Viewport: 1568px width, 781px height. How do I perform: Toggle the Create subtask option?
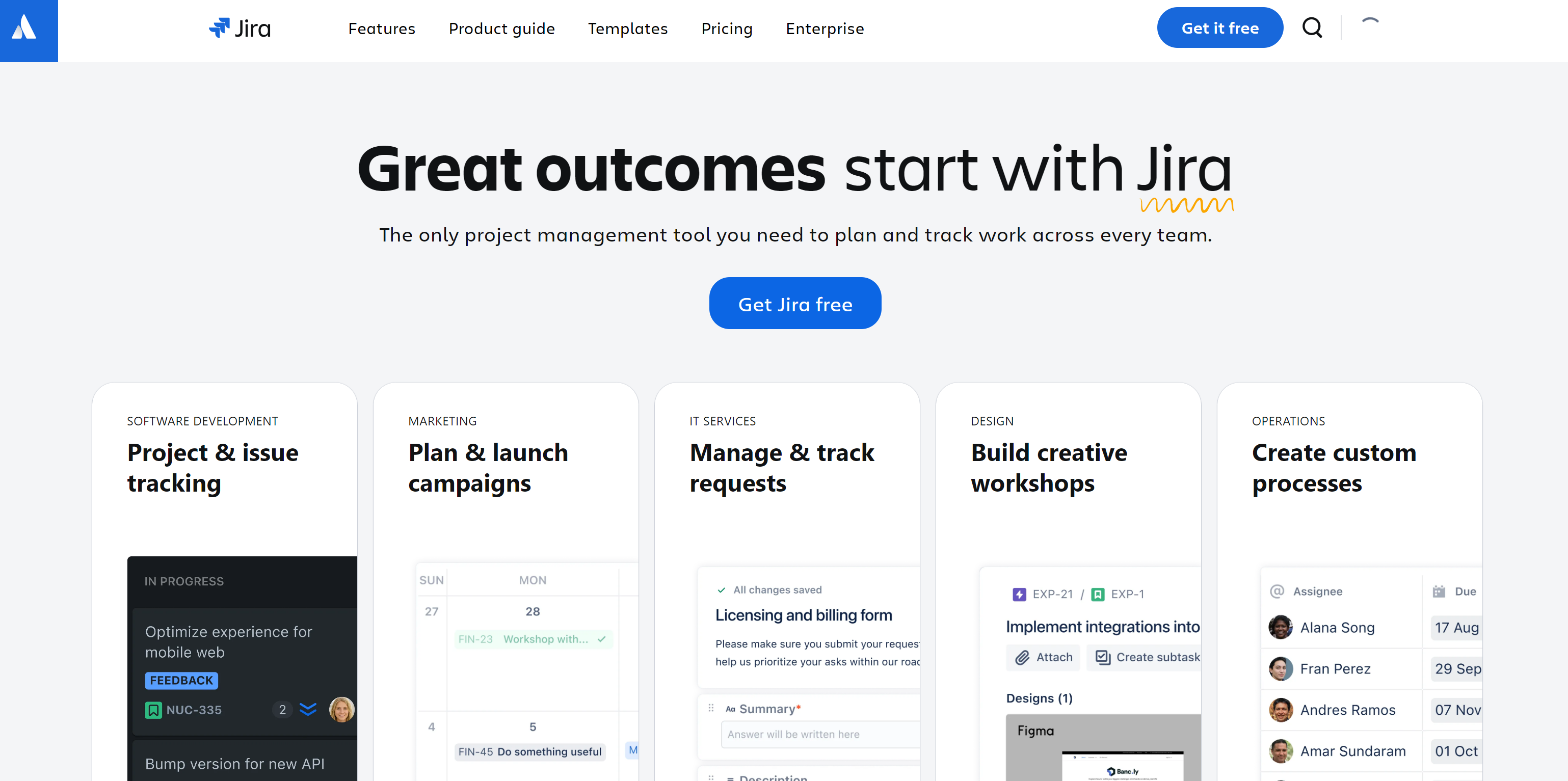[x=1148, y=656]
